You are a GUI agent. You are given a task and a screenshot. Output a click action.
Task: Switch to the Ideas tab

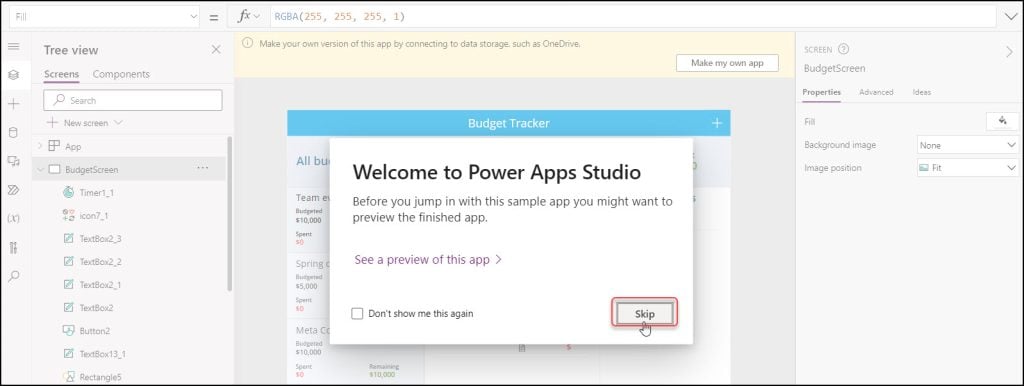pyautogui.click(x=921, y=92)
